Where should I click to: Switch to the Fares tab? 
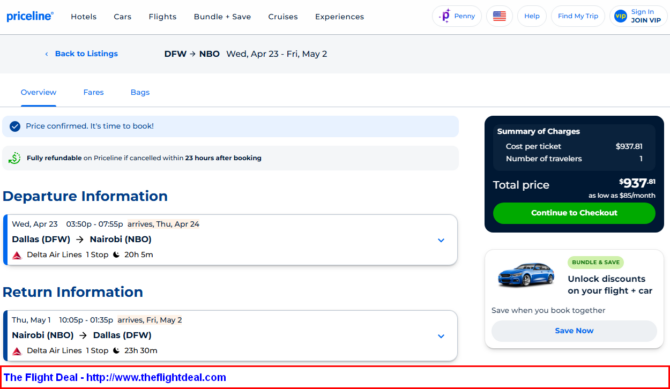click(93, 92)
